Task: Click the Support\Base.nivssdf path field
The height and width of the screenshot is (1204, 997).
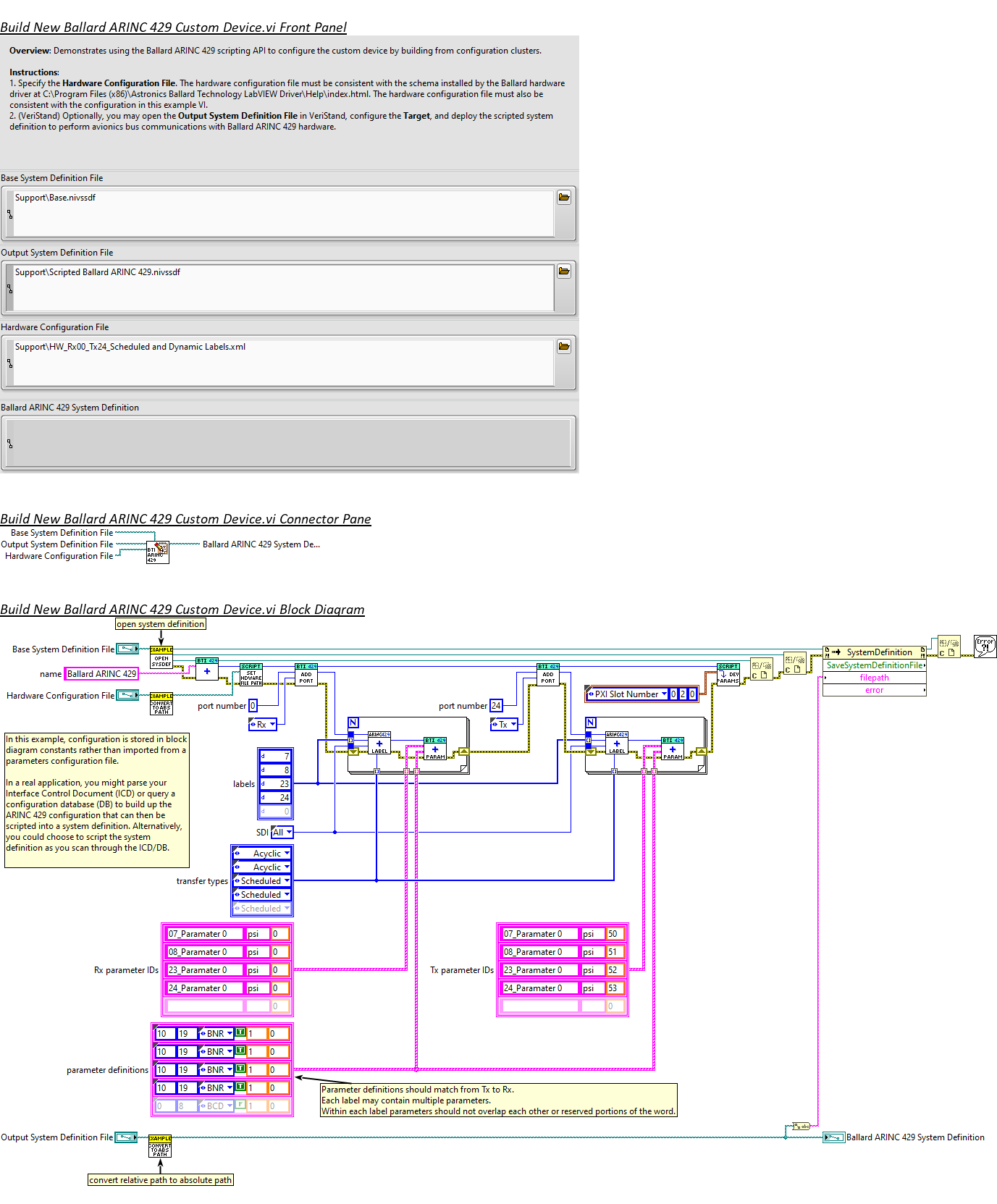Action: click(x=283, y=214)
